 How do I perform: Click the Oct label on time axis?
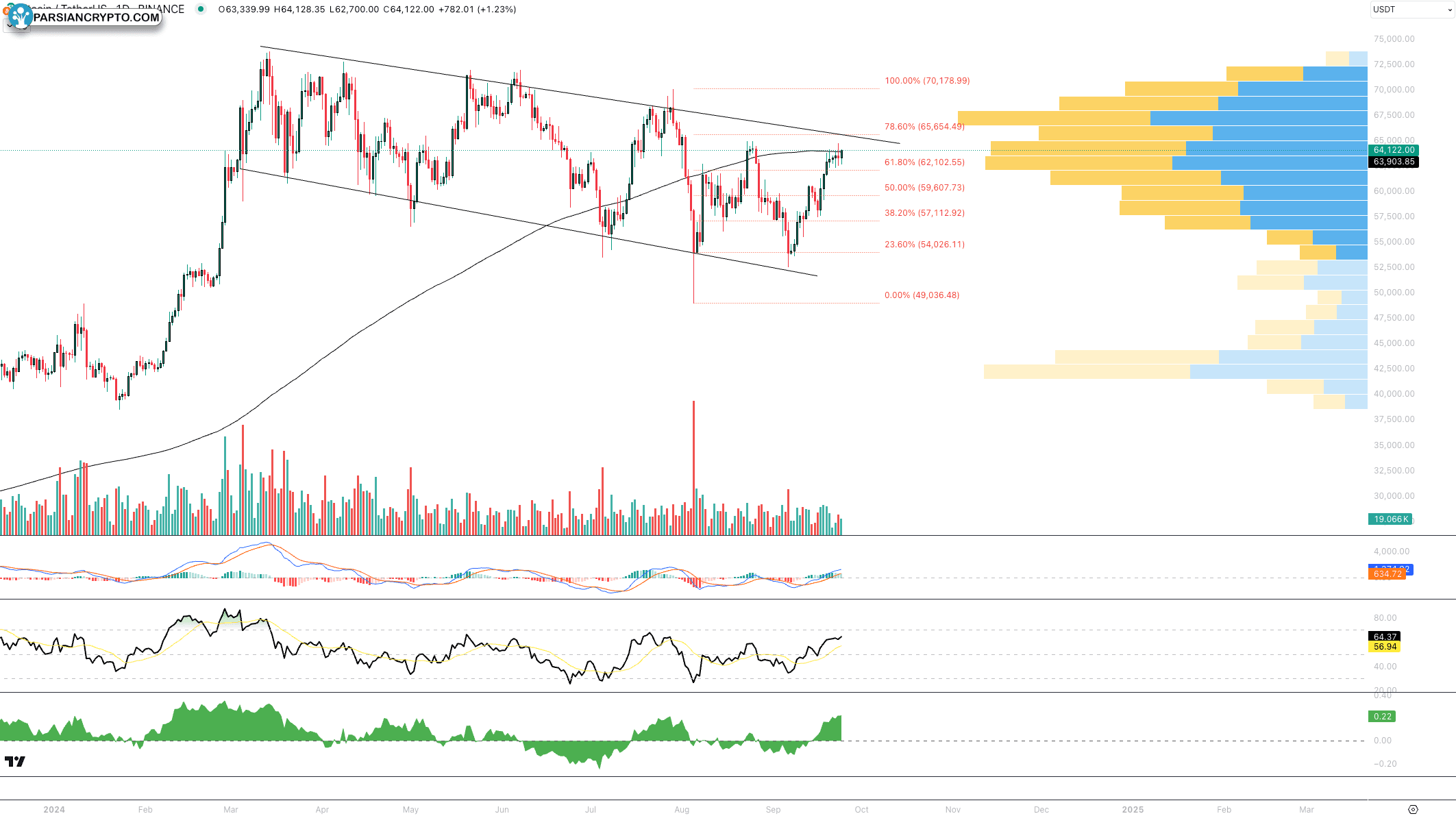click(861, 809)
